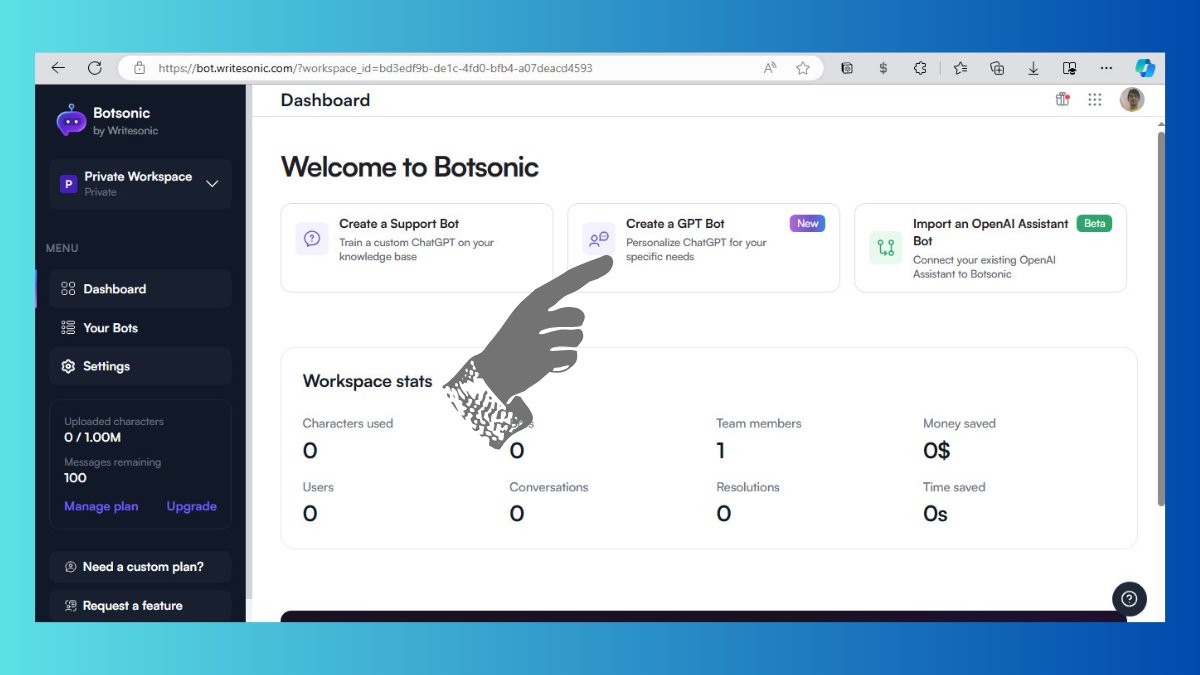This screenshot has height=675, width=1200.
Task: Click the dollar sign extension icon
Action: click(x=883, y=68)
